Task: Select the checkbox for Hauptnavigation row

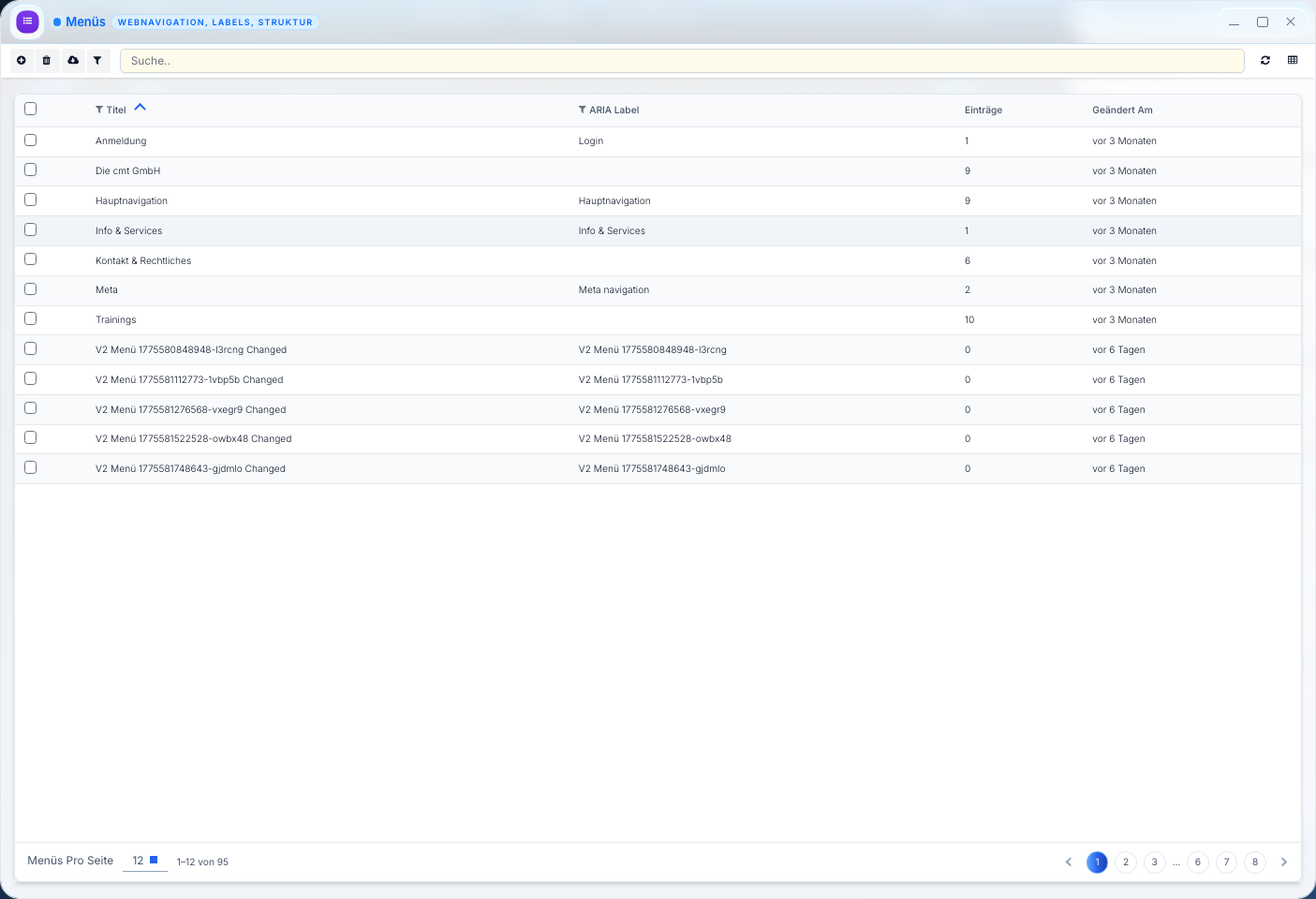Action: point(31,200)
